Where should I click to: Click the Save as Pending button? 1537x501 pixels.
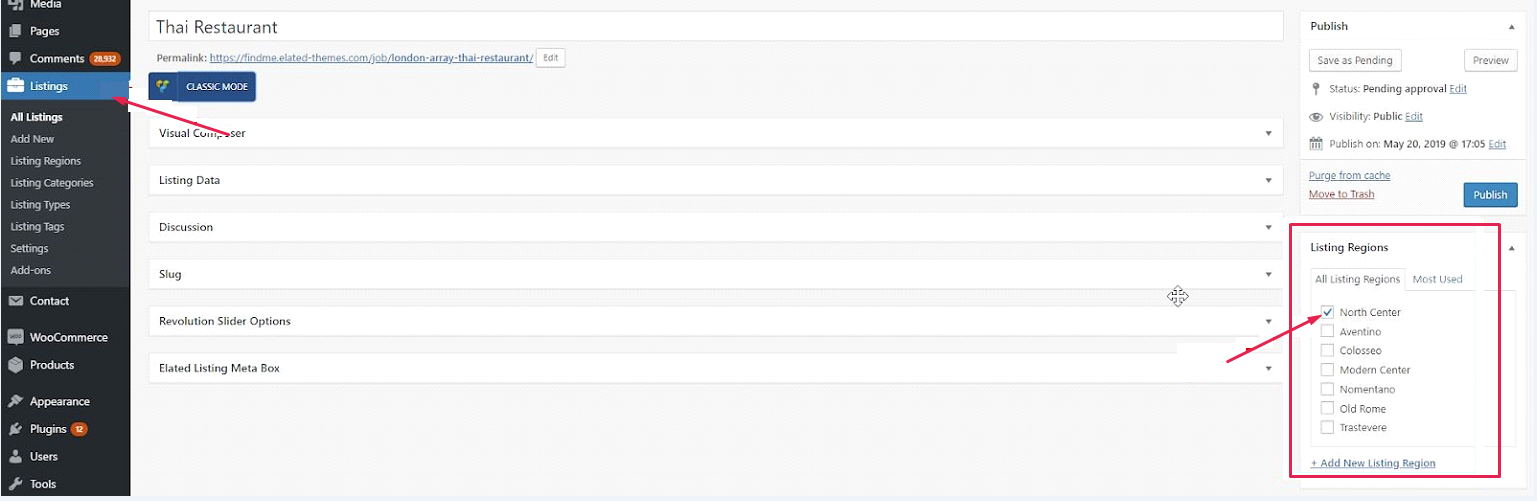click(x=1355, y=60)
